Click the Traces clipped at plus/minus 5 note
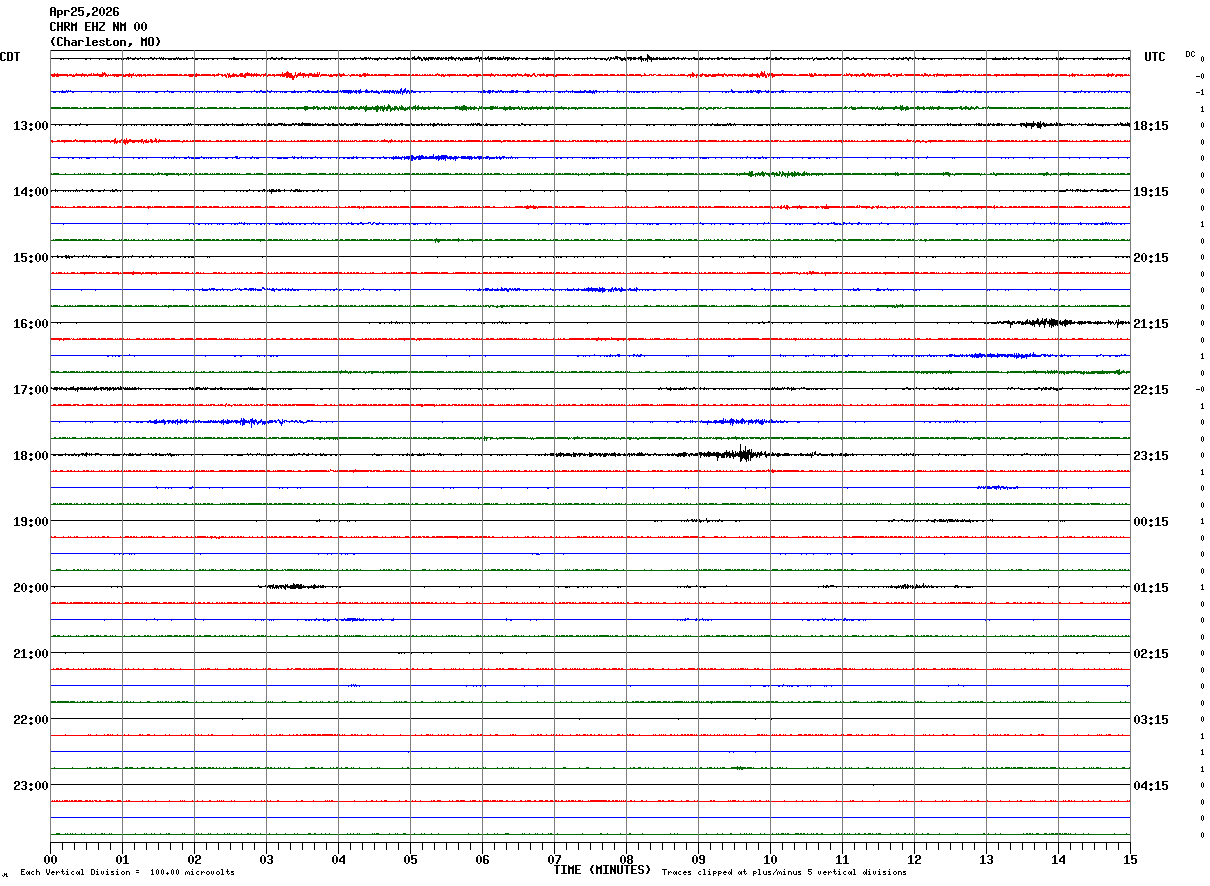Viewport: 1210px width, 886px height. [x=784, y=873]
